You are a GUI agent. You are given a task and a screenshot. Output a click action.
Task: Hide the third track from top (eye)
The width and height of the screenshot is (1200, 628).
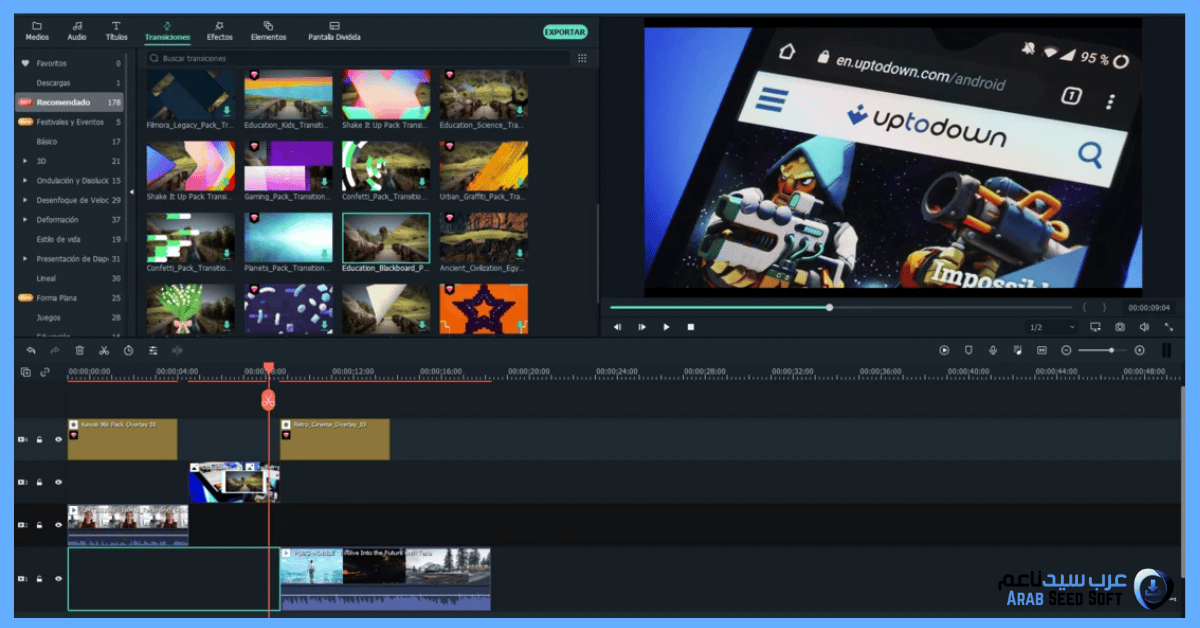[x=58, y=525]
